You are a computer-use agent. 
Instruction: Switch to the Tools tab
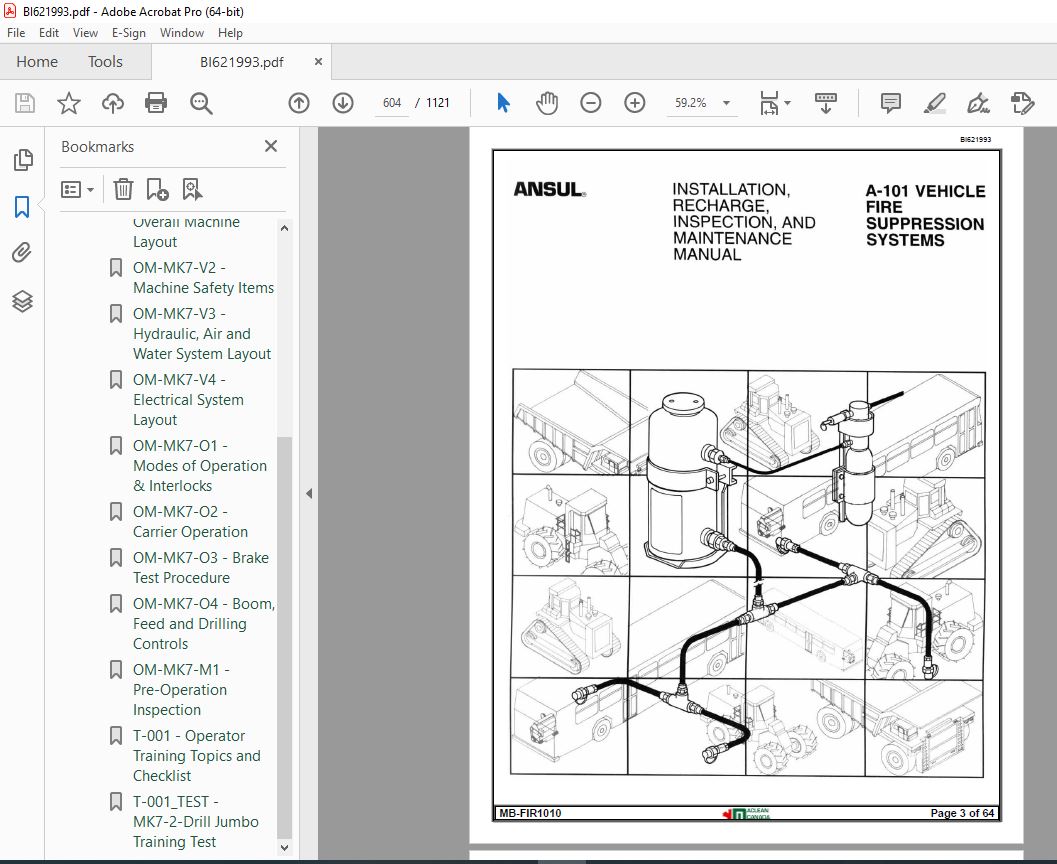[105, 62]
